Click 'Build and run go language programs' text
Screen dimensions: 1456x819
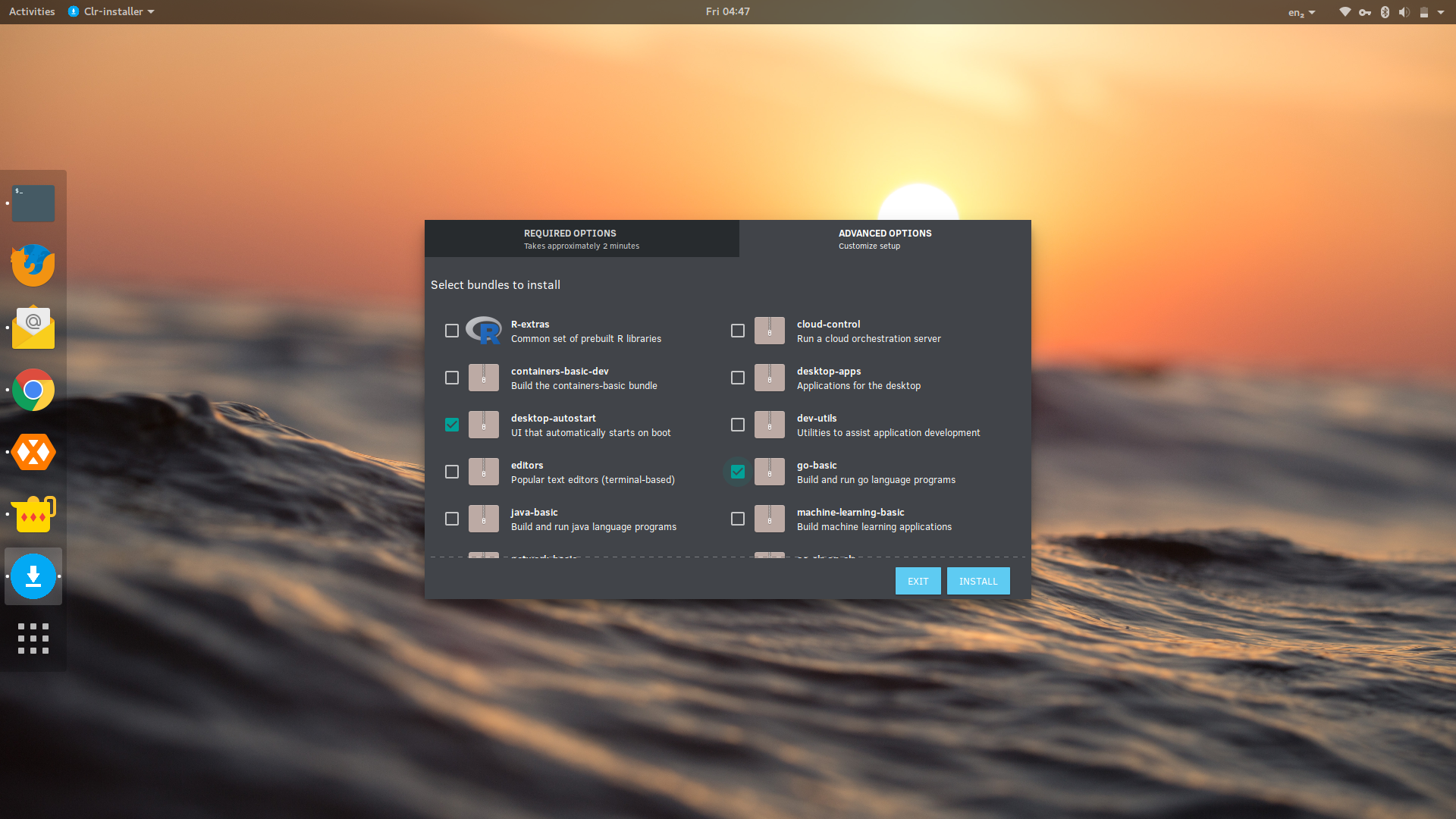click(x=876, y=480)
